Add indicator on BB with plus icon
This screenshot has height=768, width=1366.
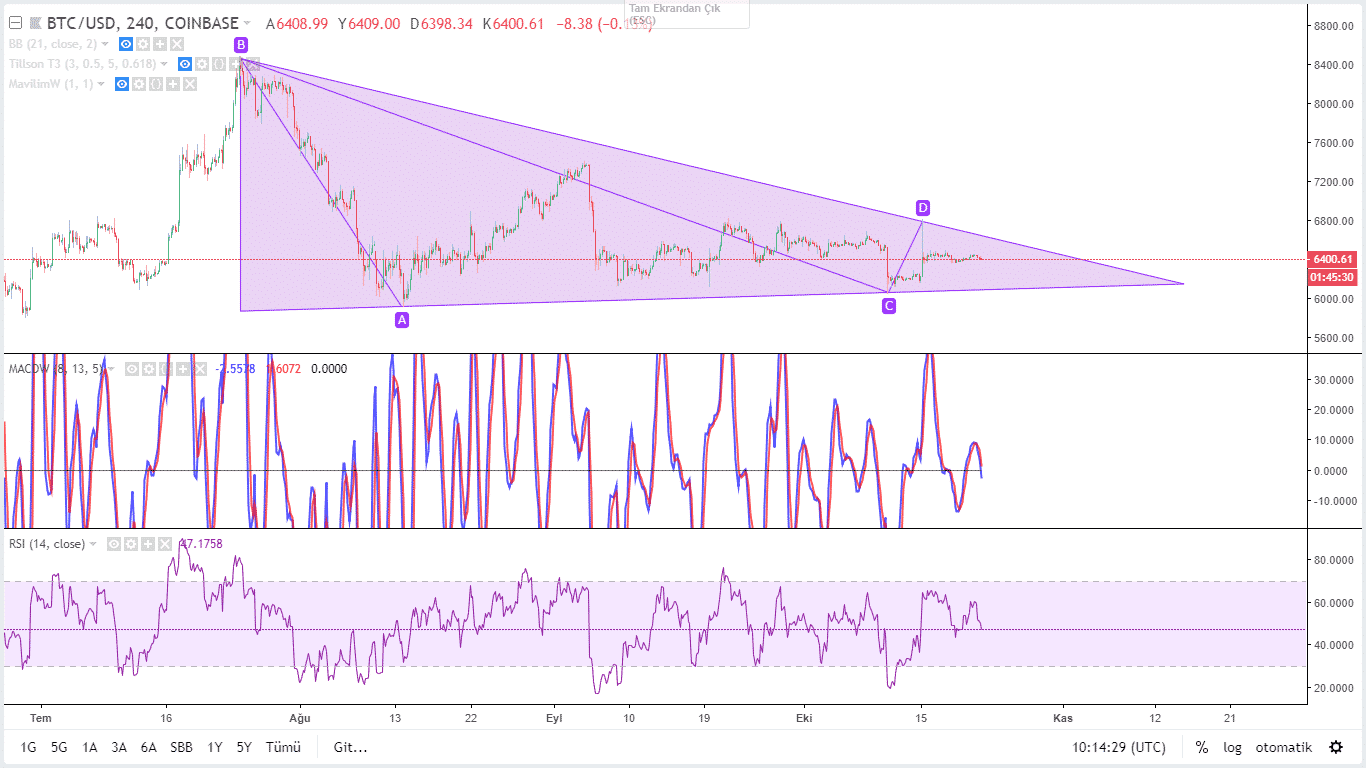pyautogui.click(x=160, y=44)
